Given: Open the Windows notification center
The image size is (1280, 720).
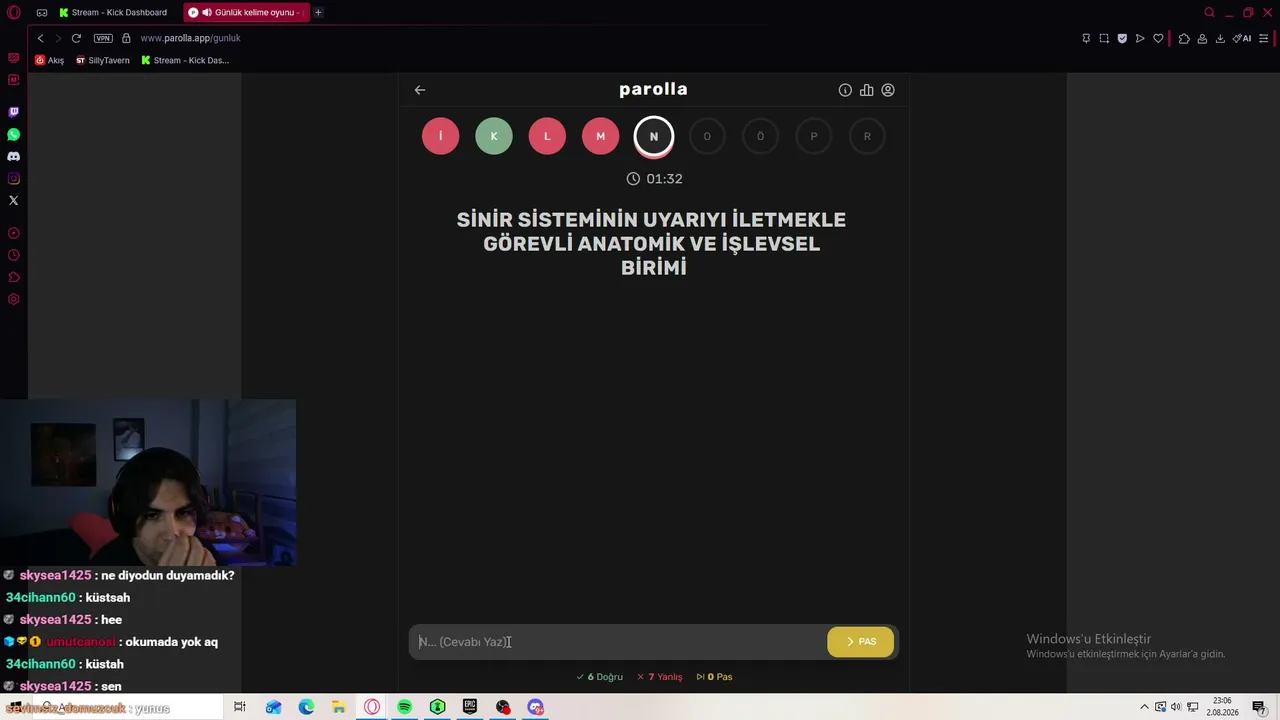Looking at the screenshot, I should [1259, 707].
